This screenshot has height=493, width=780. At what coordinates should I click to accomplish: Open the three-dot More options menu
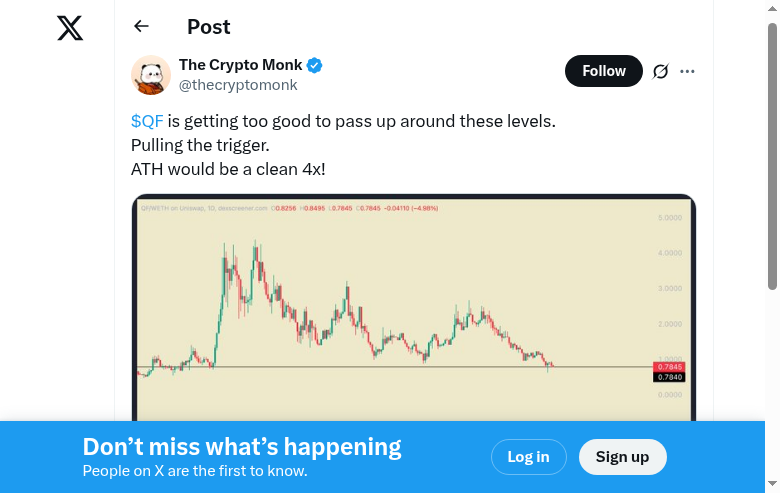click(687, 71)
